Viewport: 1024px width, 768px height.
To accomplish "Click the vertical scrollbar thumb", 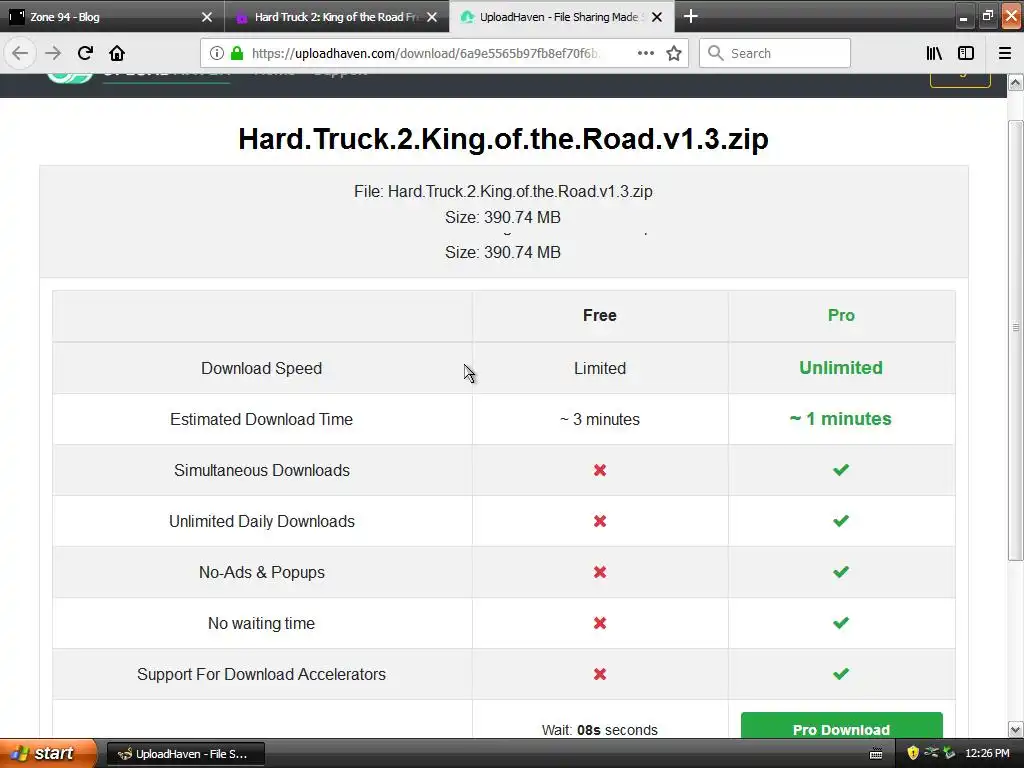I will click(1015, 340).
